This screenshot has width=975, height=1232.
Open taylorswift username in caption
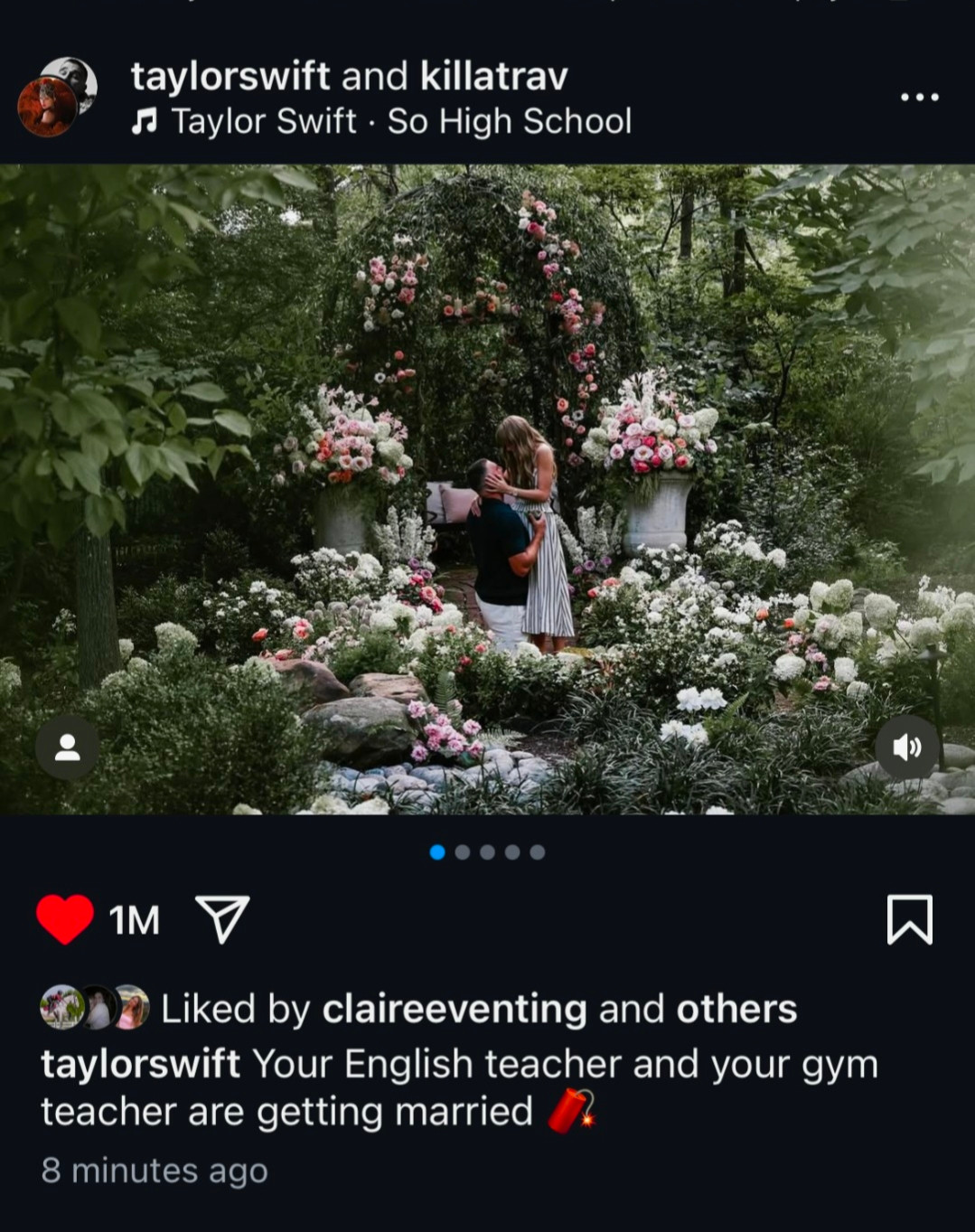pos(140,1064)
